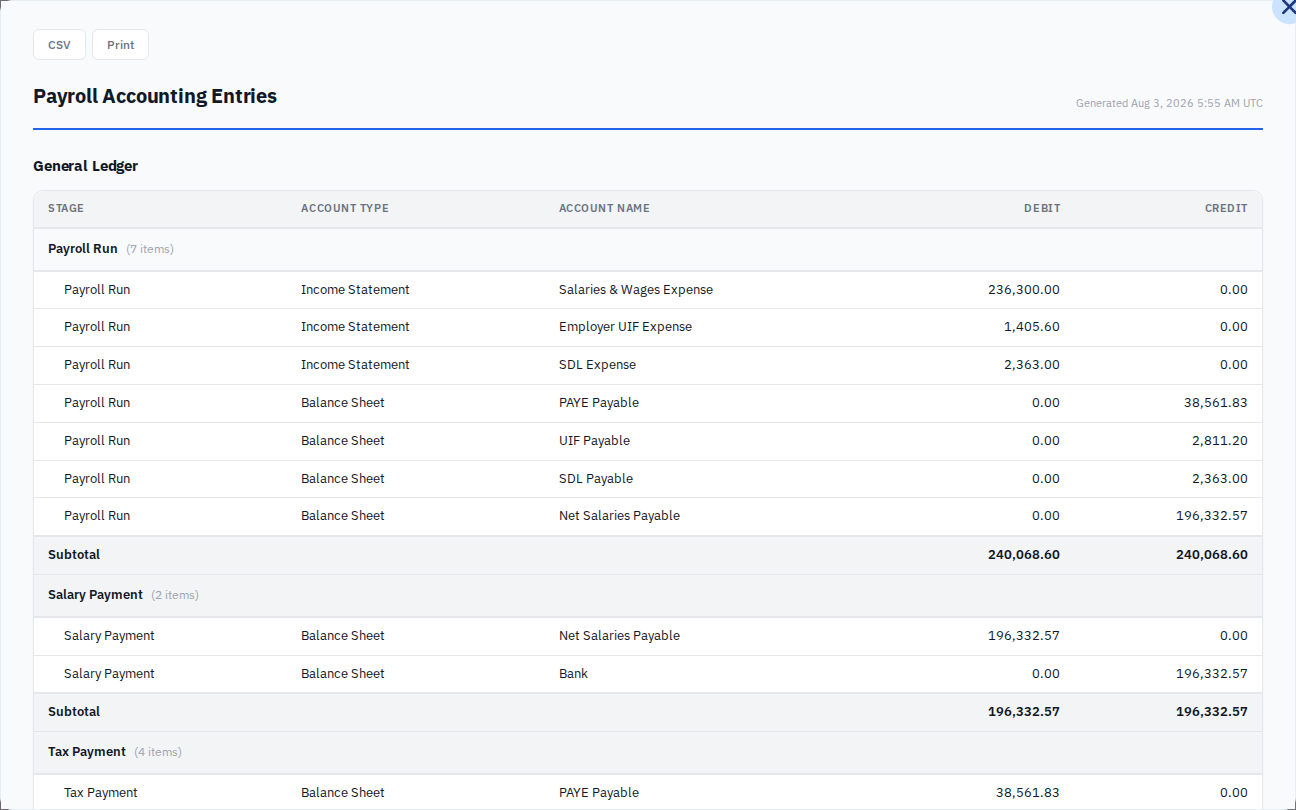Click the Bank credit 196,332.57
This screenshot has width=1296, height=810.
point(1212,674)
